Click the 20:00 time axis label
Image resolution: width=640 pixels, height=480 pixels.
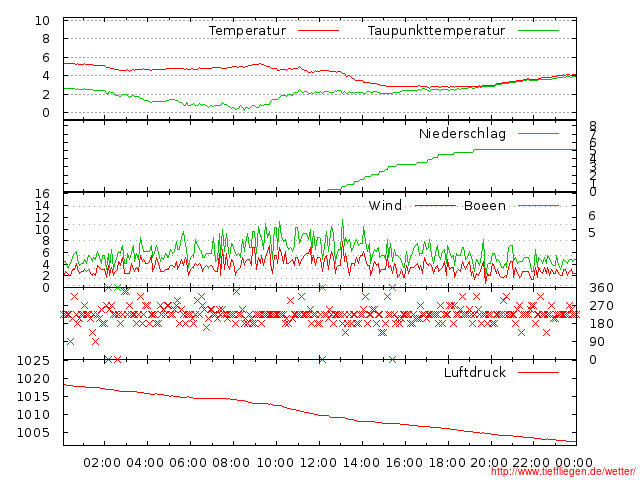(489, 463)
